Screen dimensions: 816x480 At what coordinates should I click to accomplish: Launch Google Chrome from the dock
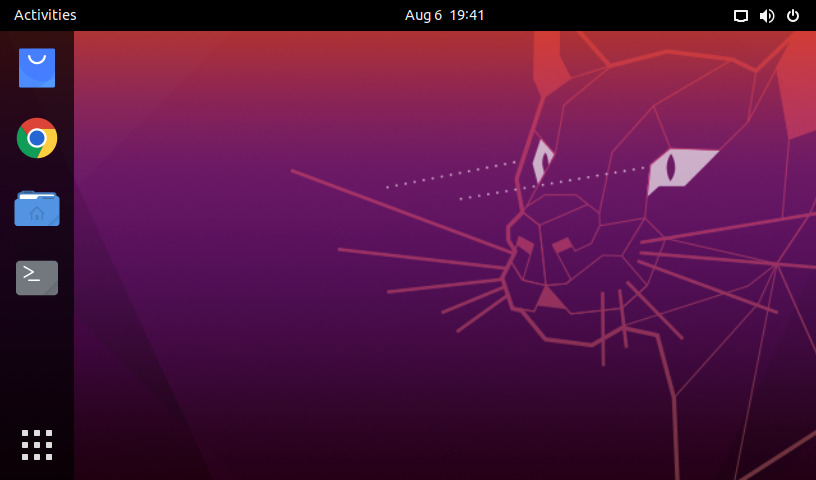37,138
